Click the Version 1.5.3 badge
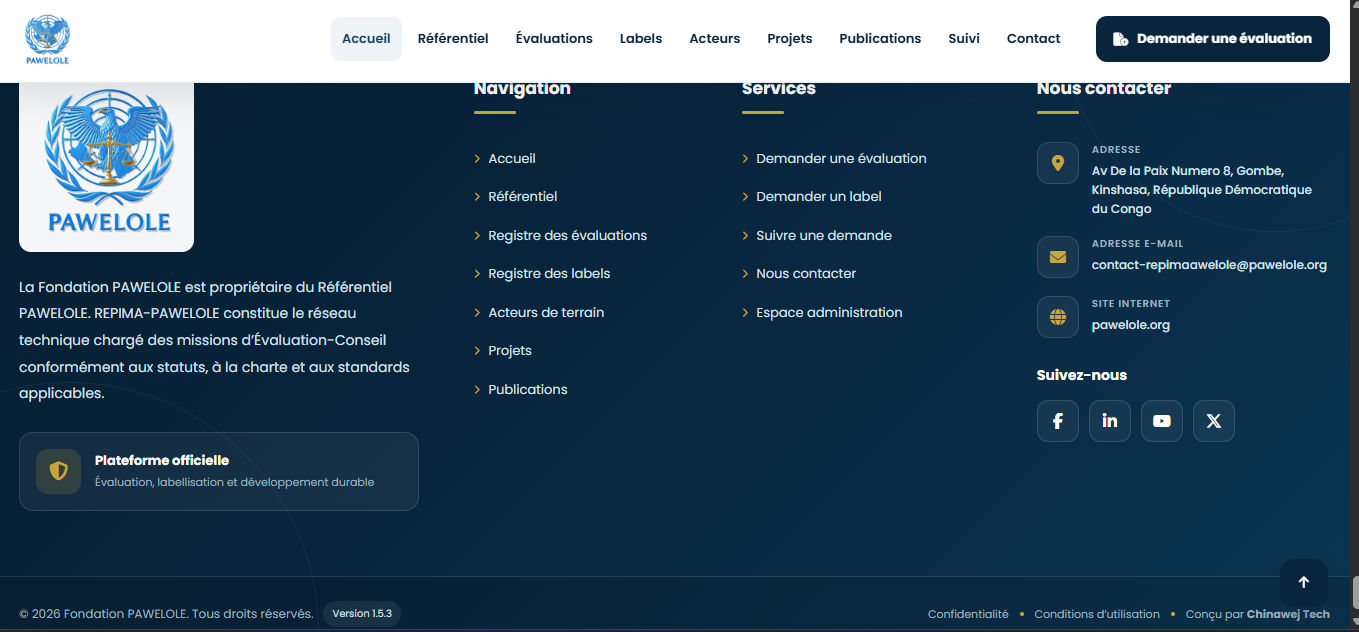The image size is (1359, 632). click(x=362, y=614)
